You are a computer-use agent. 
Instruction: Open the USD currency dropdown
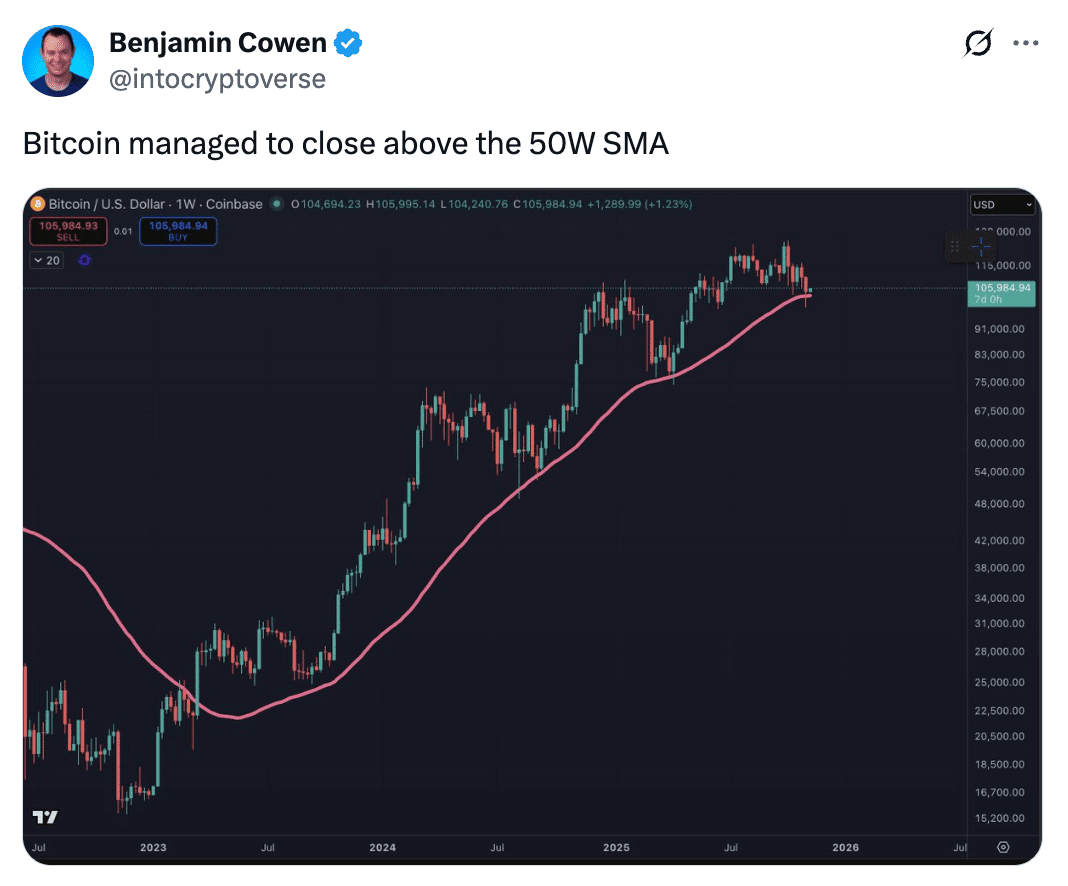(1002, 205)
